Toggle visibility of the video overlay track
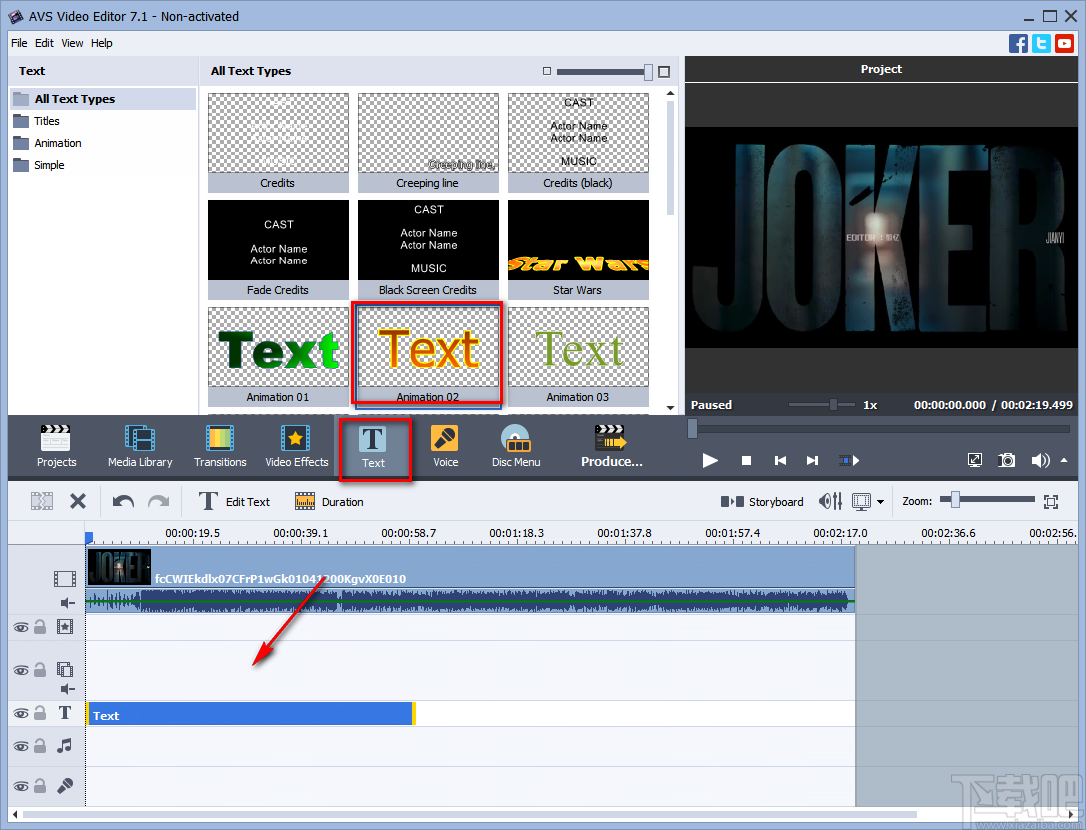 point(21,670)
